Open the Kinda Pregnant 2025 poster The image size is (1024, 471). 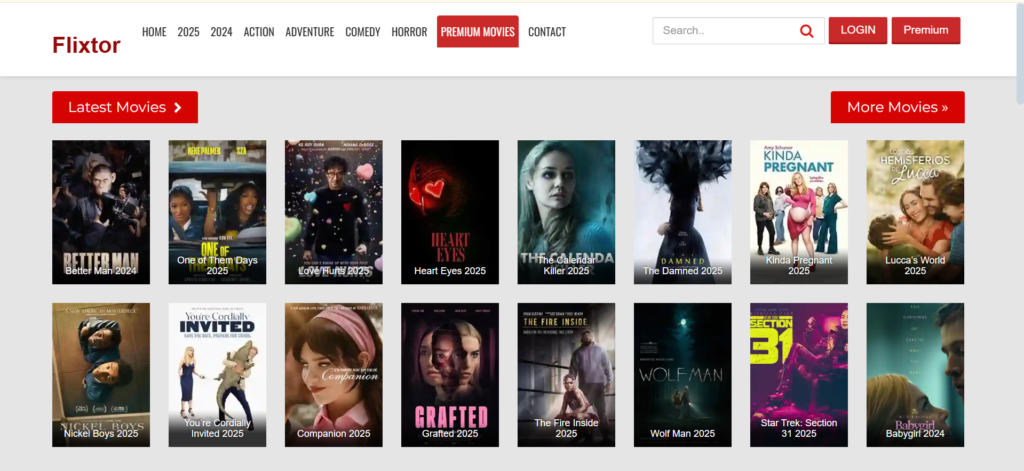(x=799, y=212)
